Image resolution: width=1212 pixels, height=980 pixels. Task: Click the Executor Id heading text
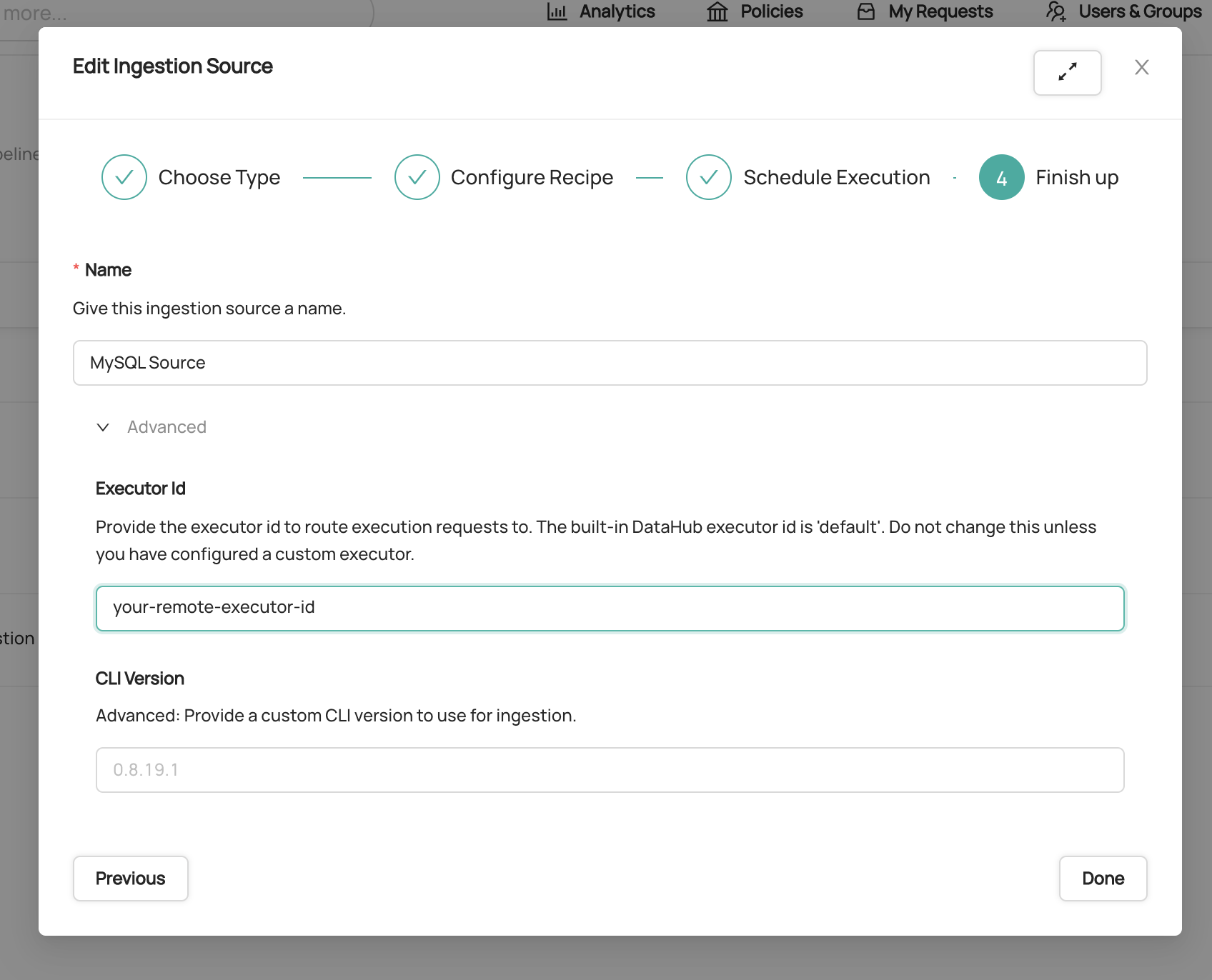[x=141, y=489]
